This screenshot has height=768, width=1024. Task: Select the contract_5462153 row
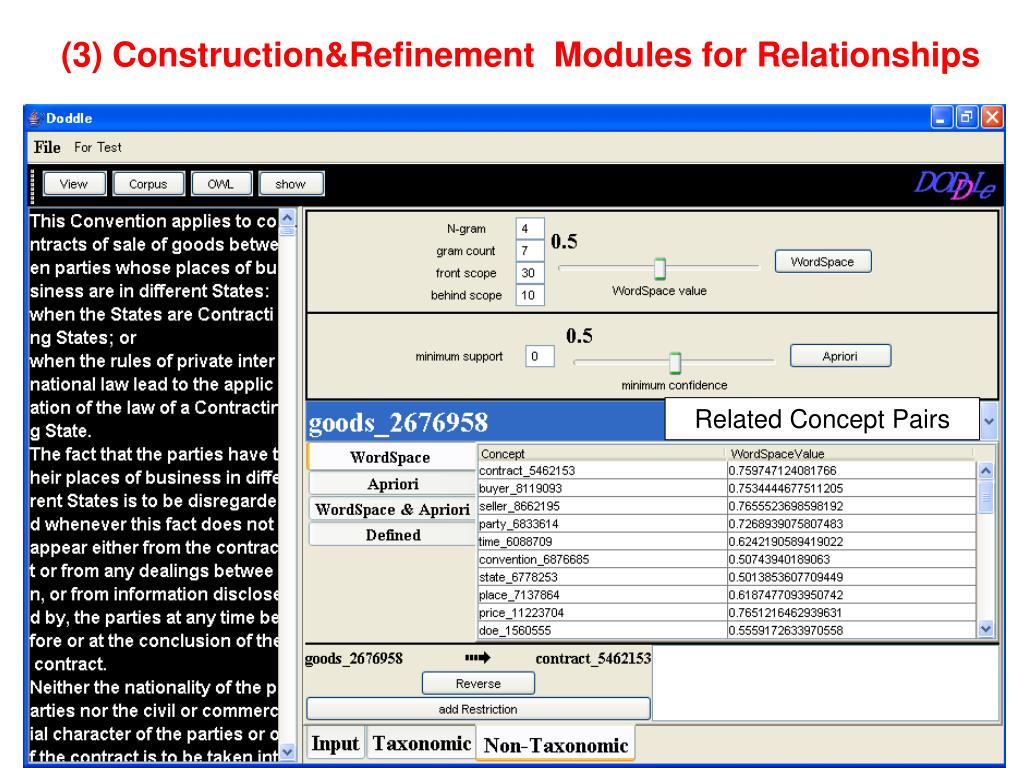coord(727,471)
